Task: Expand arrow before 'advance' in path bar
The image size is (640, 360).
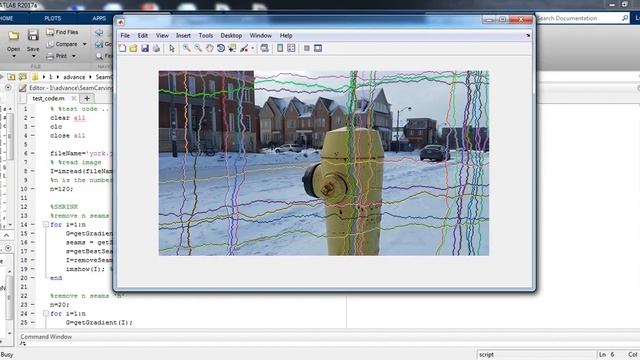Action: click(x=58, y=77)
